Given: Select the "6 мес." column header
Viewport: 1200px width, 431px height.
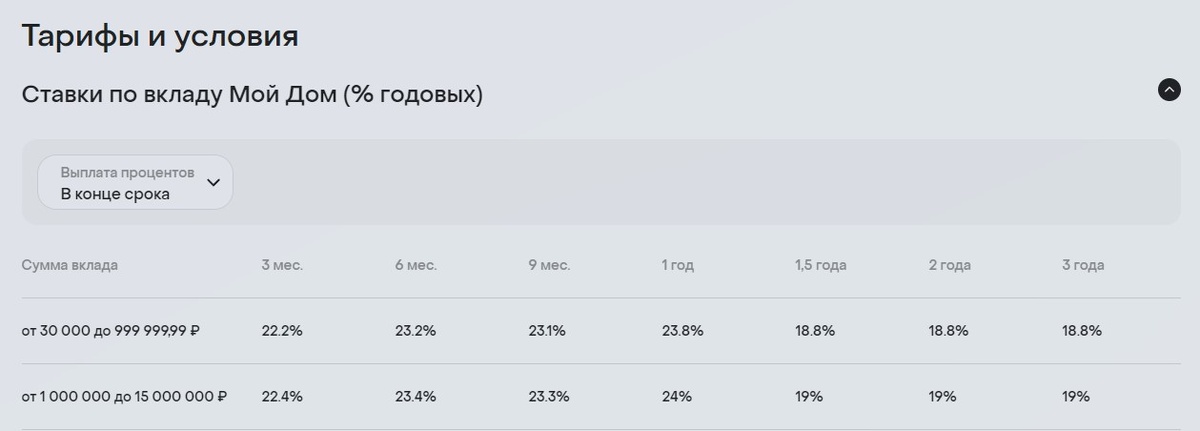Looking at the screenshot, I should pos(416,265).
